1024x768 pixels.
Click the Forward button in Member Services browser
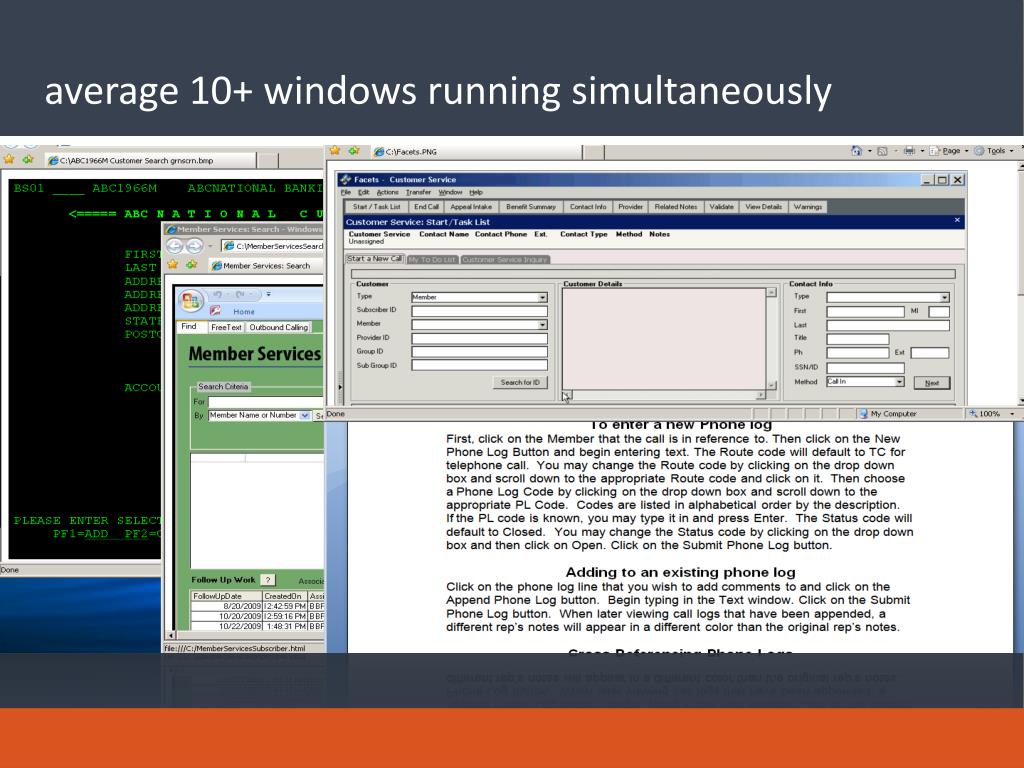[194, 246]
